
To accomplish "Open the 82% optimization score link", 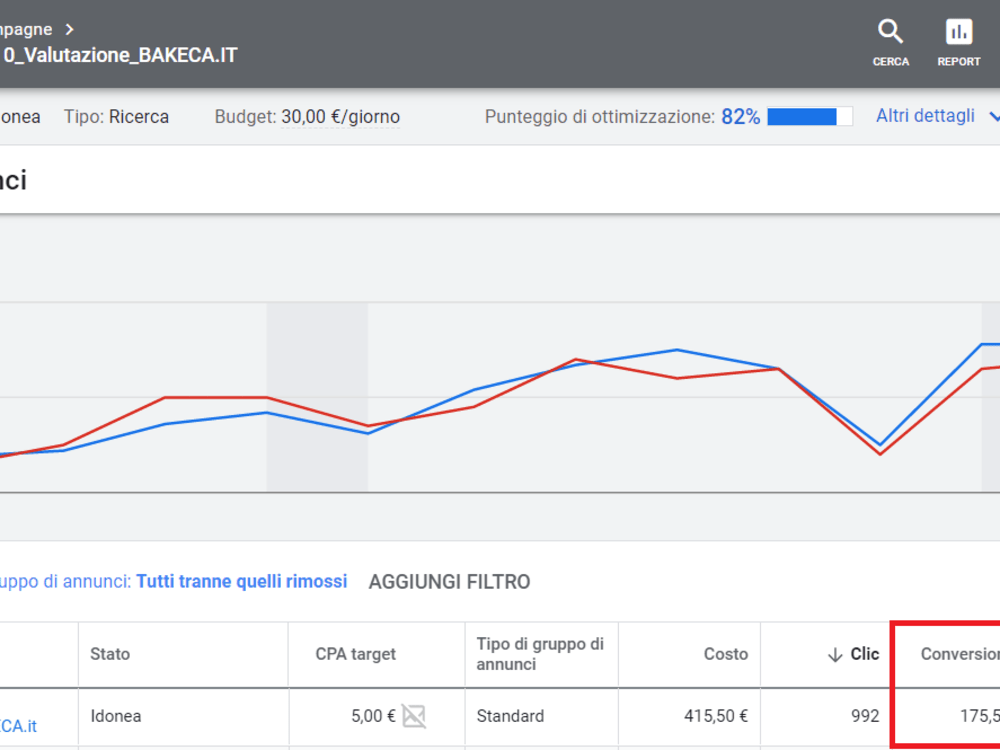I will pos(740,117).
